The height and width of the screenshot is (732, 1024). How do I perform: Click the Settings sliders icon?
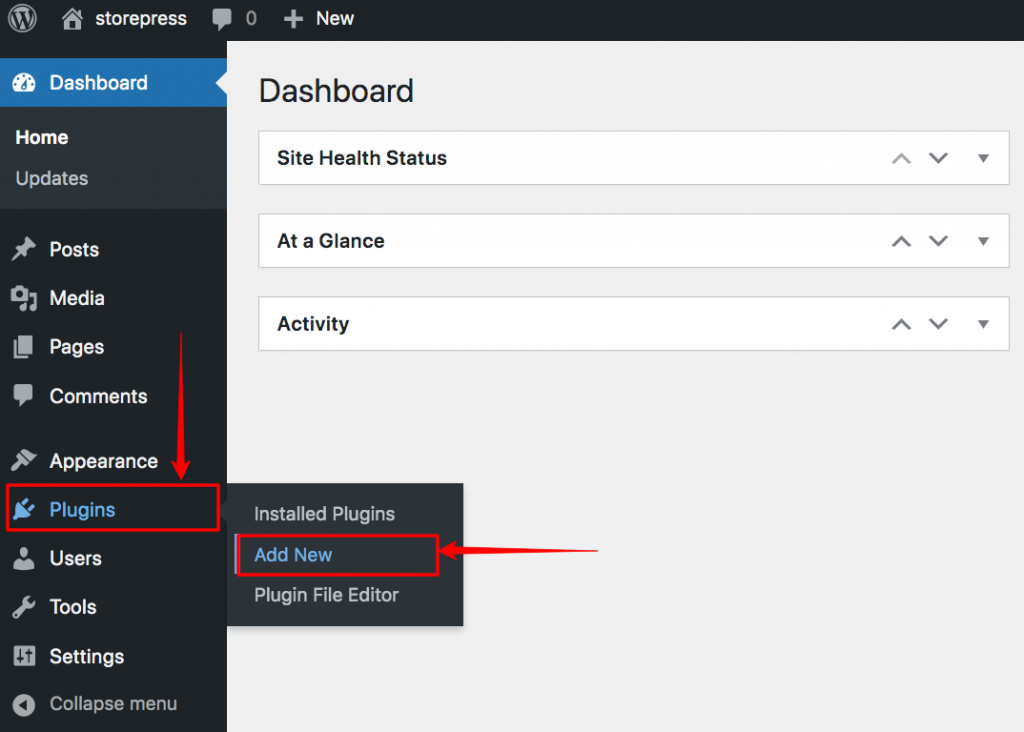point(24,656)
